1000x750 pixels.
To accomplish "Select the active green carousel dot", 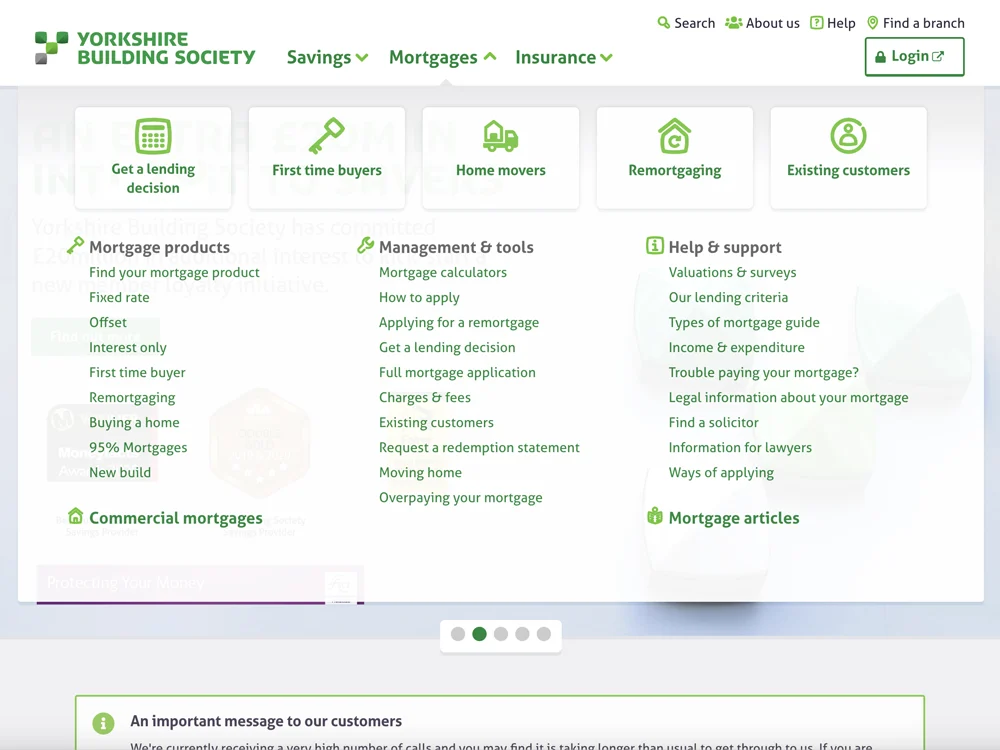I will click(480, 634).
